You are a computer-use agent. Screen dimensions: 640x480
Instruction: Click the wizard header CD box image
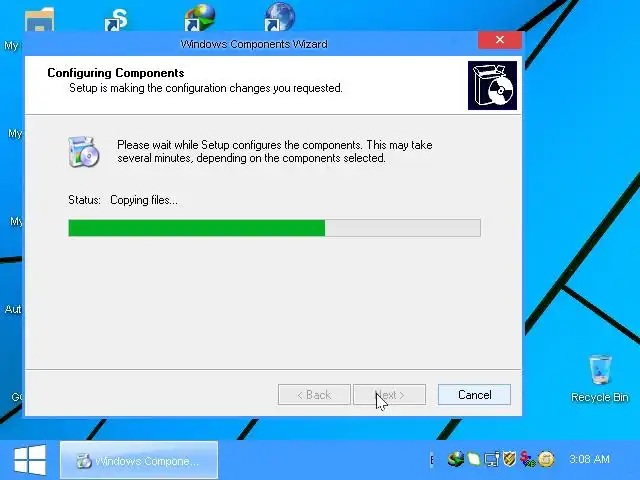coord(492,85)
